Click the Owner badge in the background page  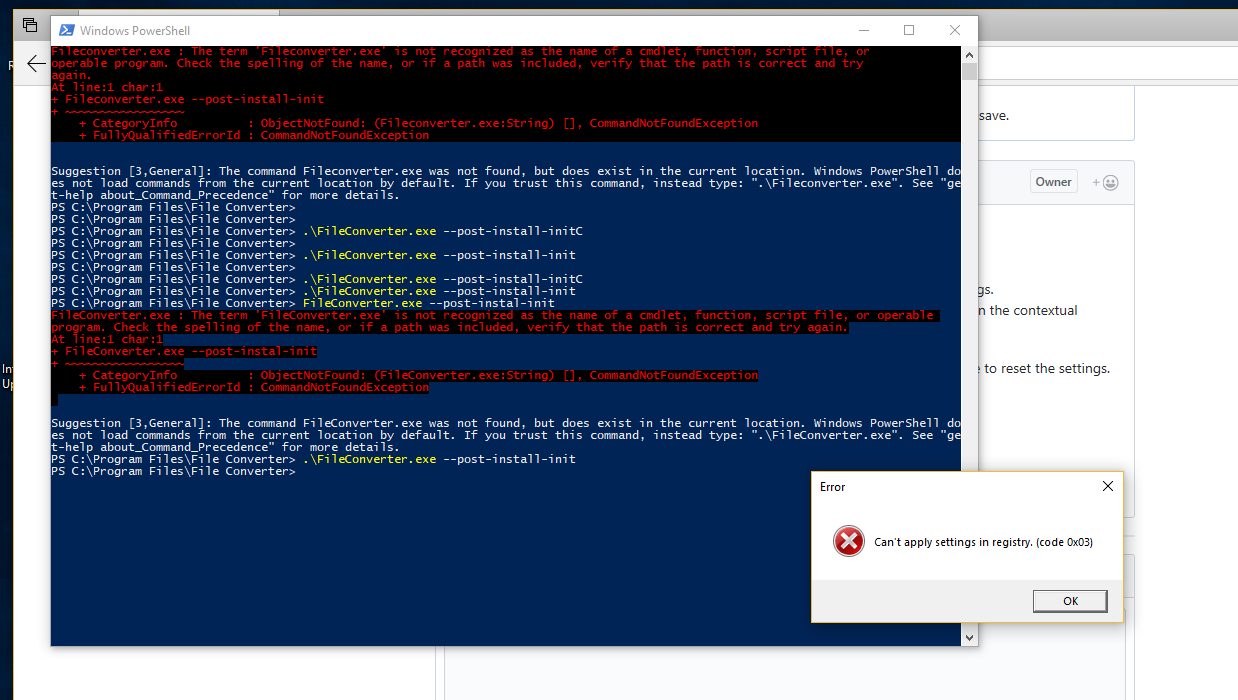[1053, 182]
